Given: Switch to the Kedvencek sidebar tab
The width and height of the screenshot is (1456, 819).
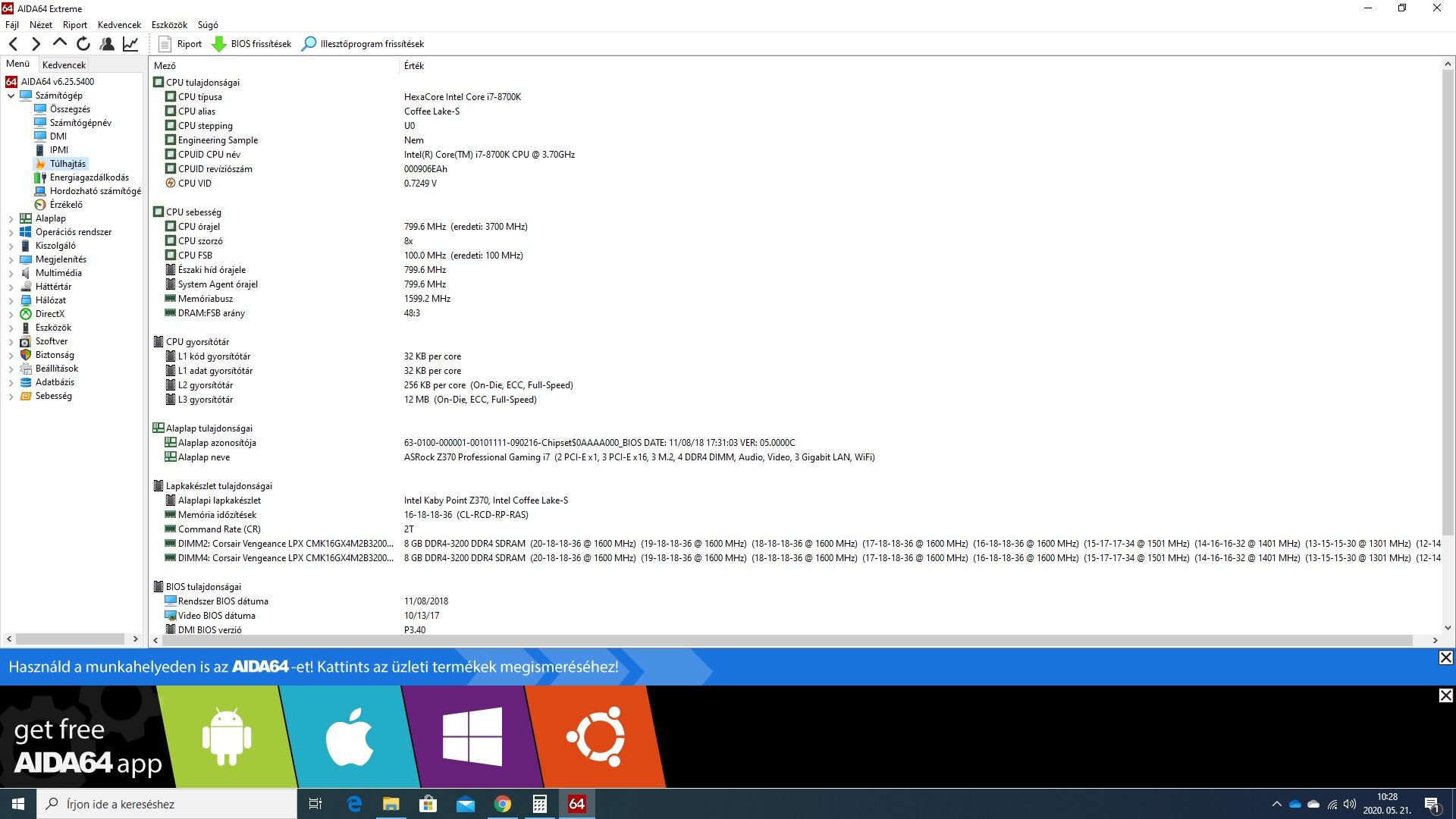Looking at the screenshot, I should coord(64,64).
